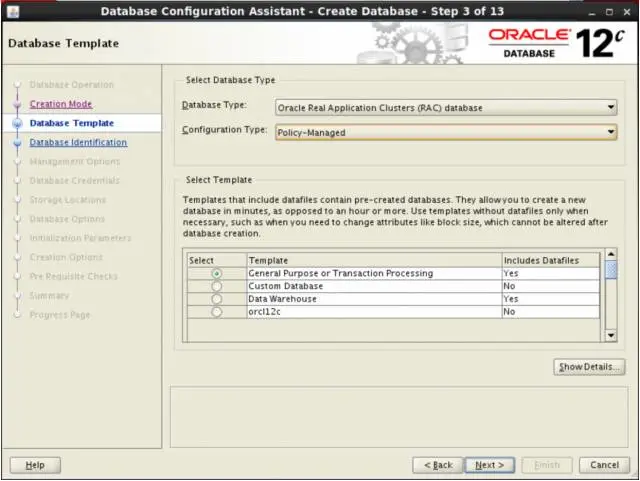
Task: Click the Help button
Action: click(x=35, y=465)
